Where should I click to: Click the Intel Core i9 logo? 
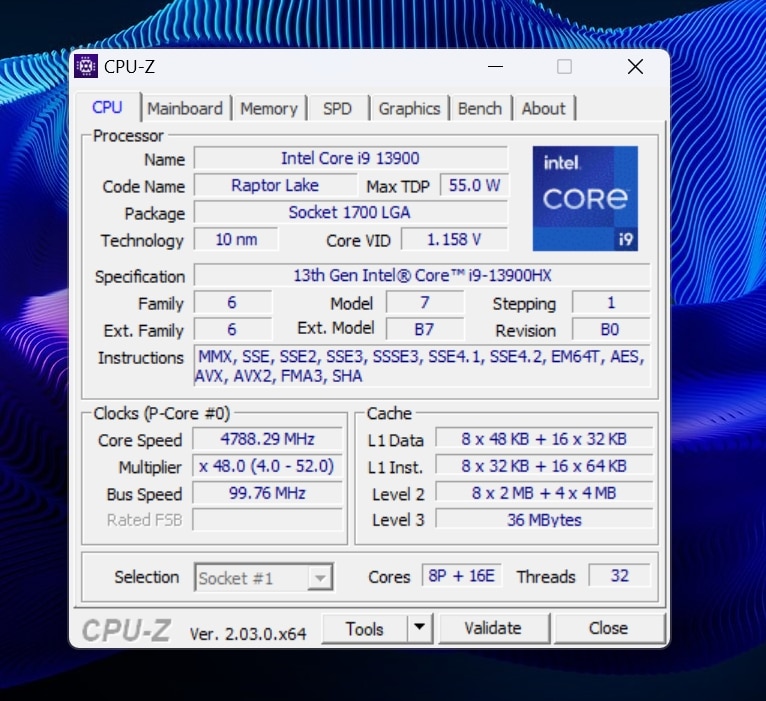[x=585, y=198]
